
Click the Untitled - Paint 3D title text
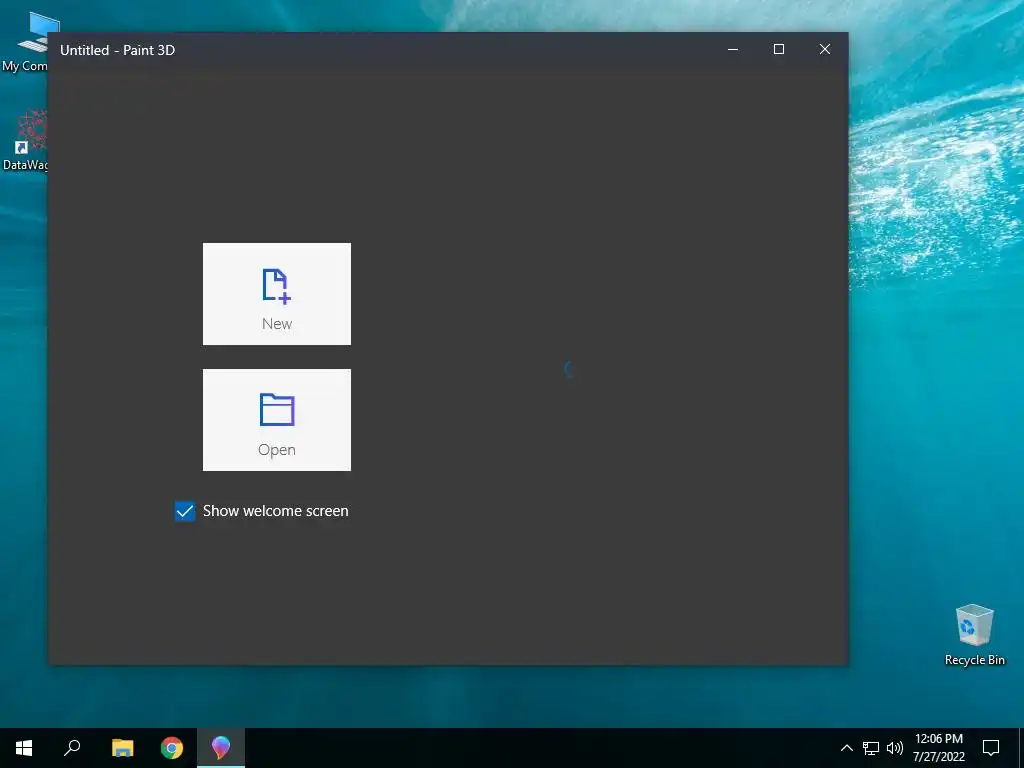pyautogui.click(x=118, y=50)
